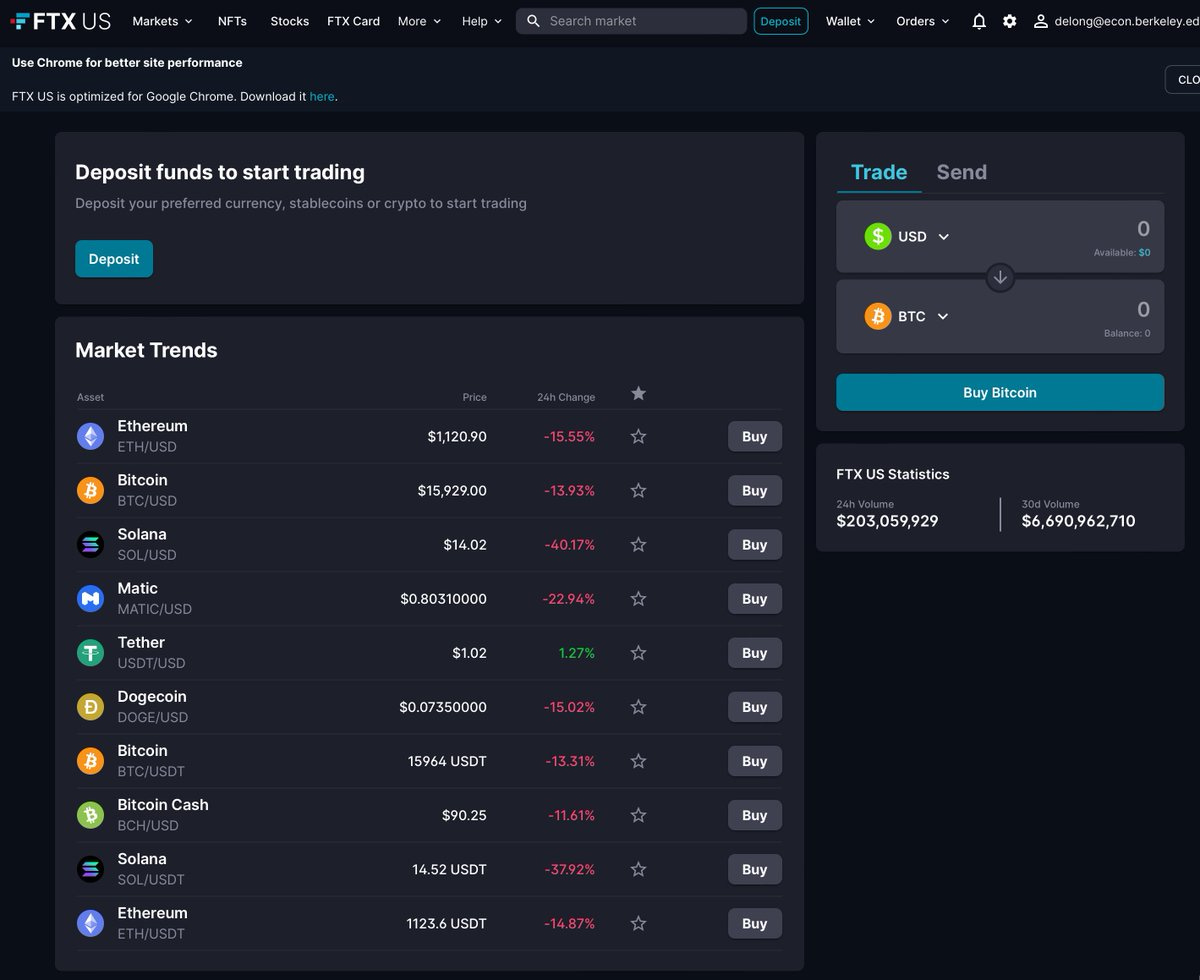Expand the Help menu
Viewport: 1200px width, 980px height.
pos(482,21)
